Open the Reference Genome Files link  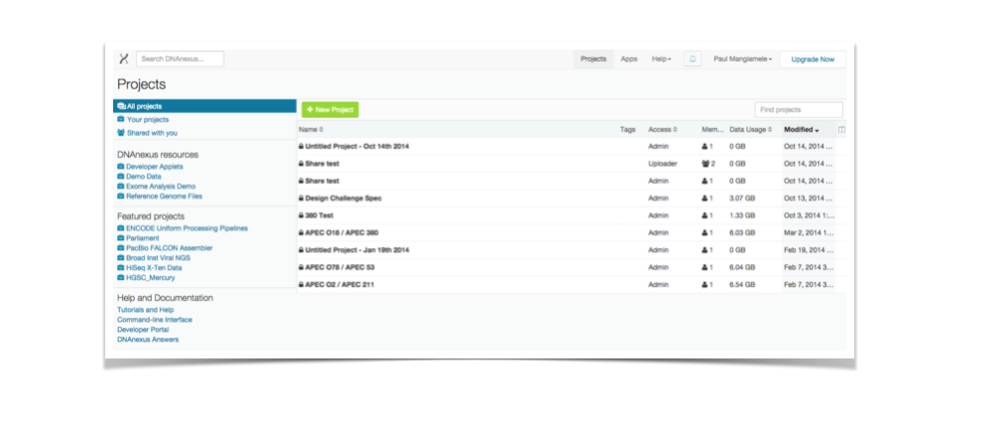tap(164, 196)
